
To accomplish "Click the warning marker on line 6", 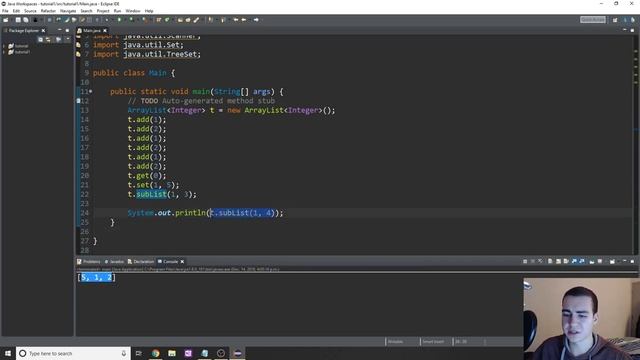I will click(x=78, y=45).
